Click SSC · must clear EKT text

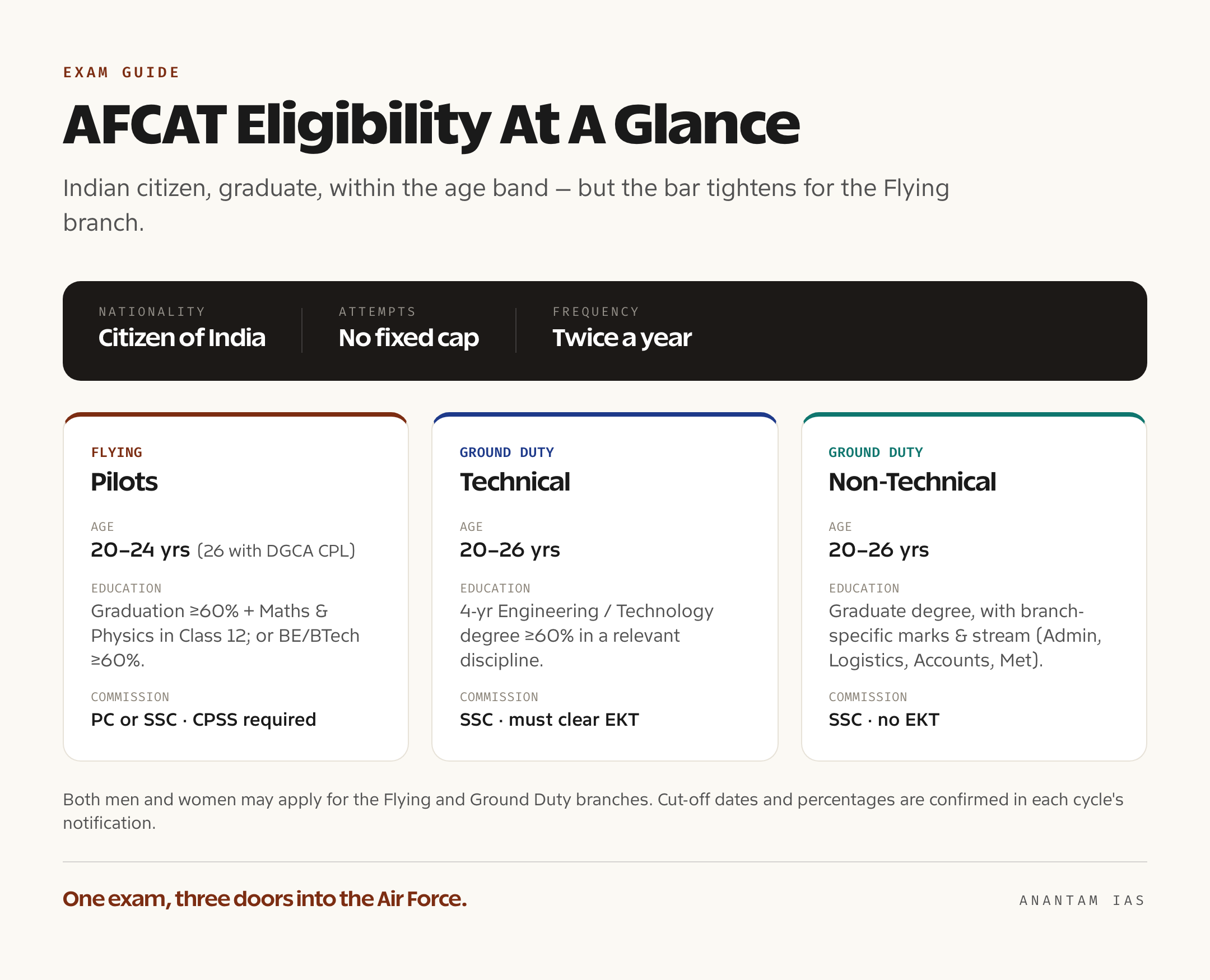(x=550, y=720)
